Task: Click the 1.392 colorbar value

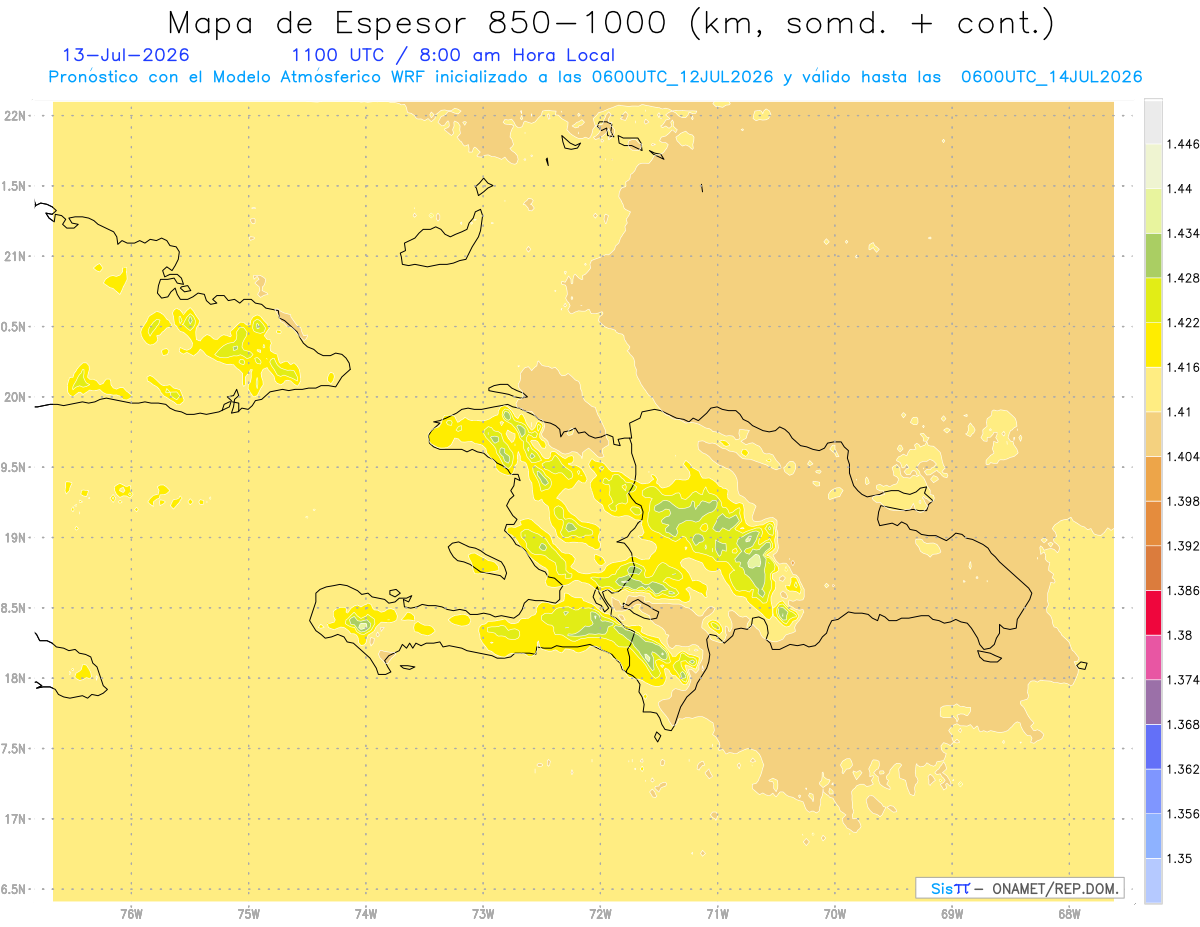Action: (1183, 546)
